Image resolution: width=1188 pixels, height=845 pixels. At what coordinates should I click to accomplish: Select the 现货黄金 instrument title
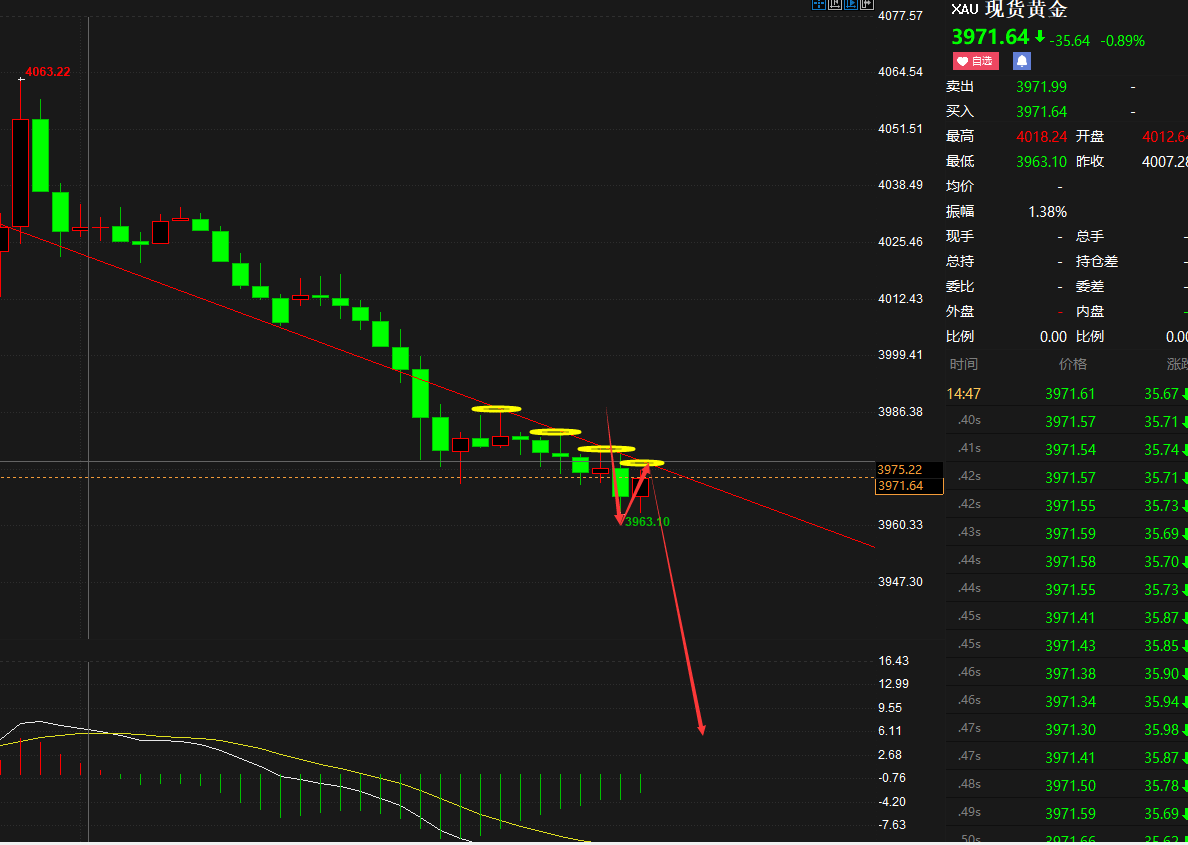[x=1026, y=9]
